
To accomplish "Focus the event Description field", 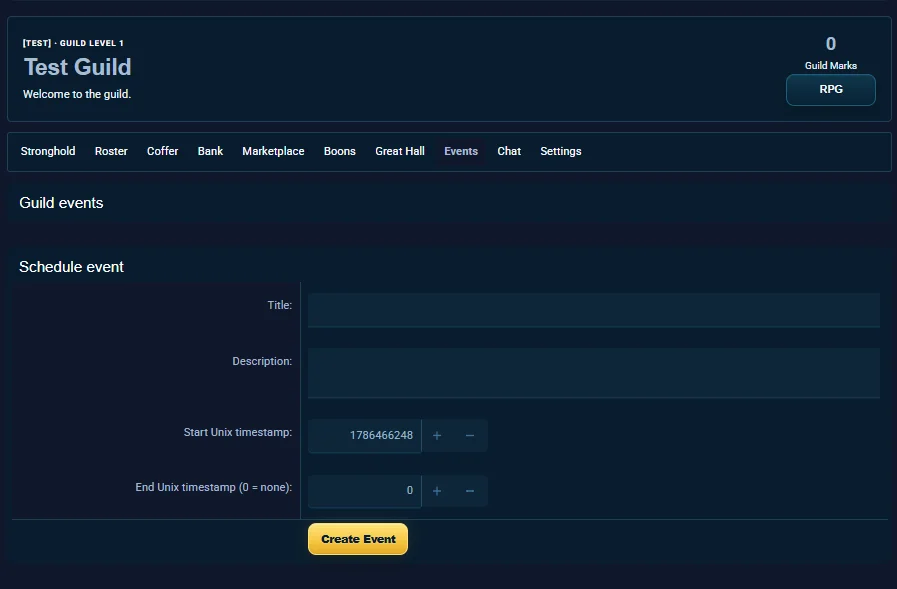I will 594,373.
